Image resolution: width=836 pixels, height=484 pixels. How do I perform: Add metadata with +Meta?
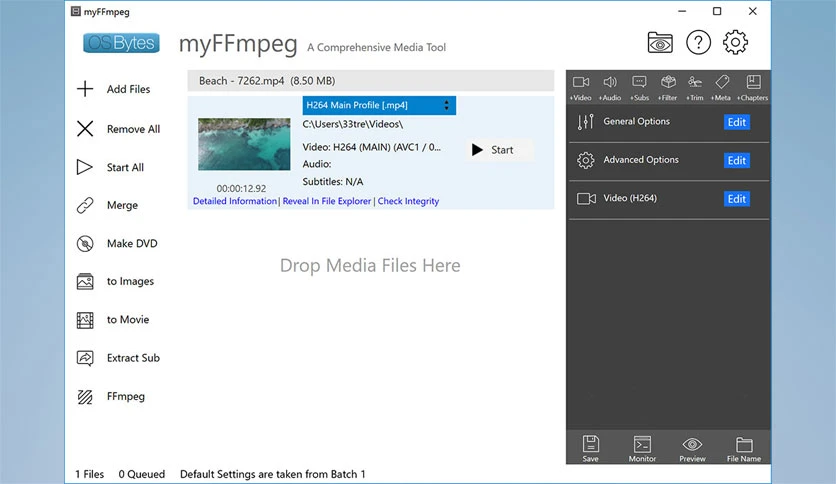(x=721, y=87)
